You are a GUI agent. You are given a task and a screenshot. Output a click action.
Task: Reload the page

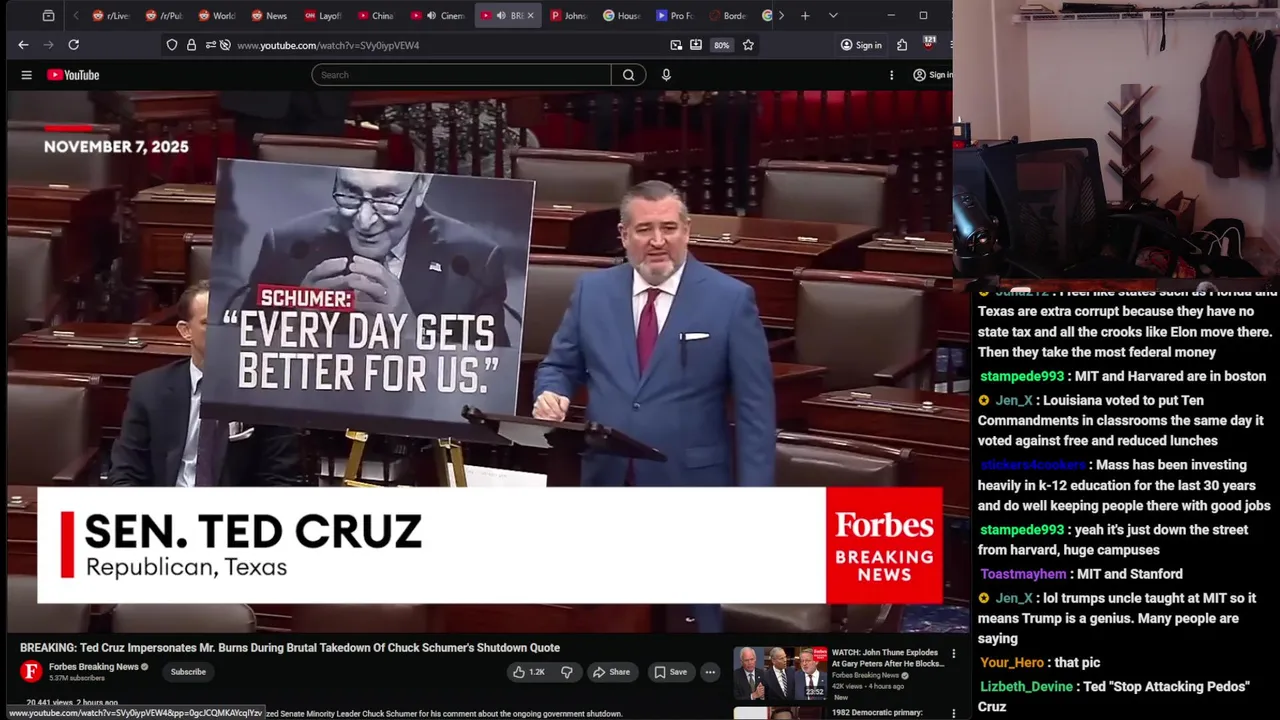pos(73,45)
